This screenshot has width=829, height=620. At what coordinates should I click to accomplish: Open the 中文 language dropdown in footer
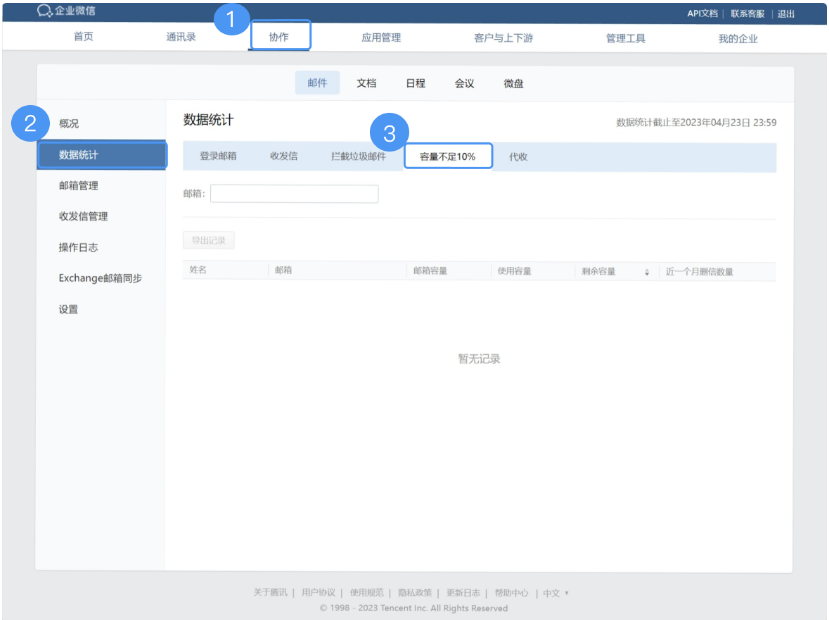tap(551, 592)
